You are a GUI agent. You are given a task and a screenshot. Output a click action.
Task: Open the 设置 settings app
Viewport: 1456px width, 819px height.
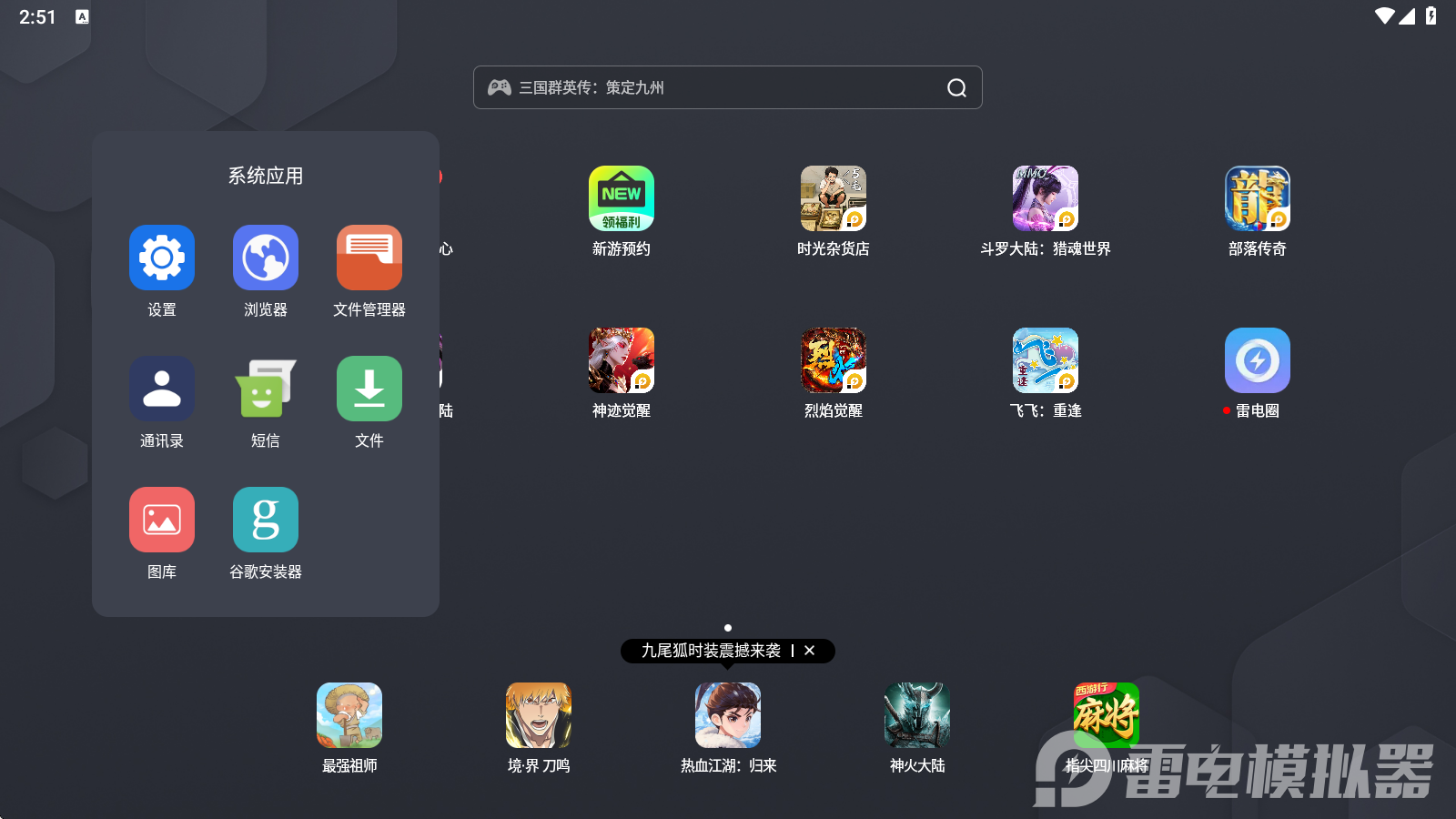[x=162, y=258]
